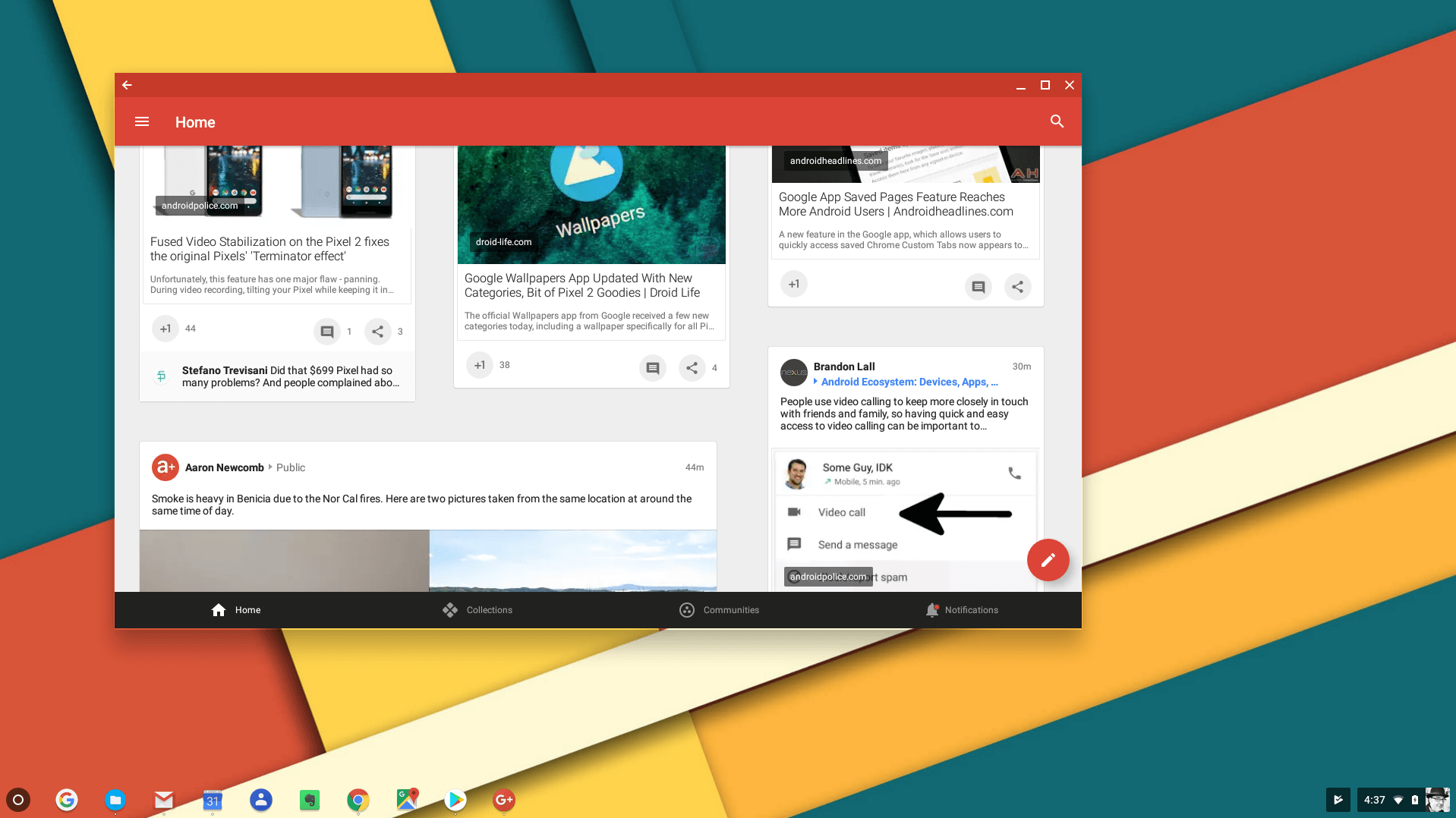View Aaron Newcomb's clear sky photo
The width and height of the screenshot is (1456, 818).
pos(573,561)
